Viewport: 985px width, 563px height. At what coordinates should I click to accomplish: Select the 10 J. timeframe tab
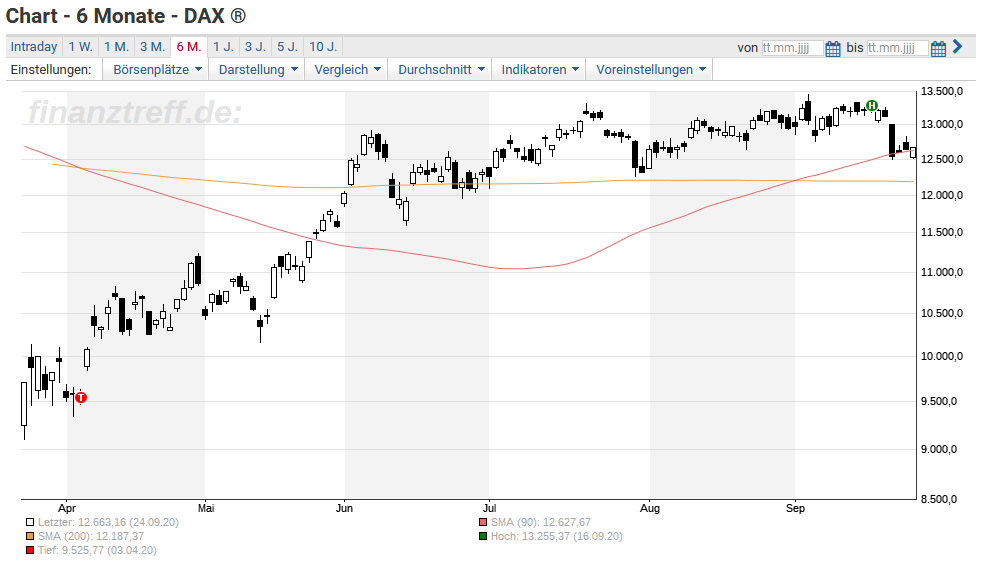[323, 46]
